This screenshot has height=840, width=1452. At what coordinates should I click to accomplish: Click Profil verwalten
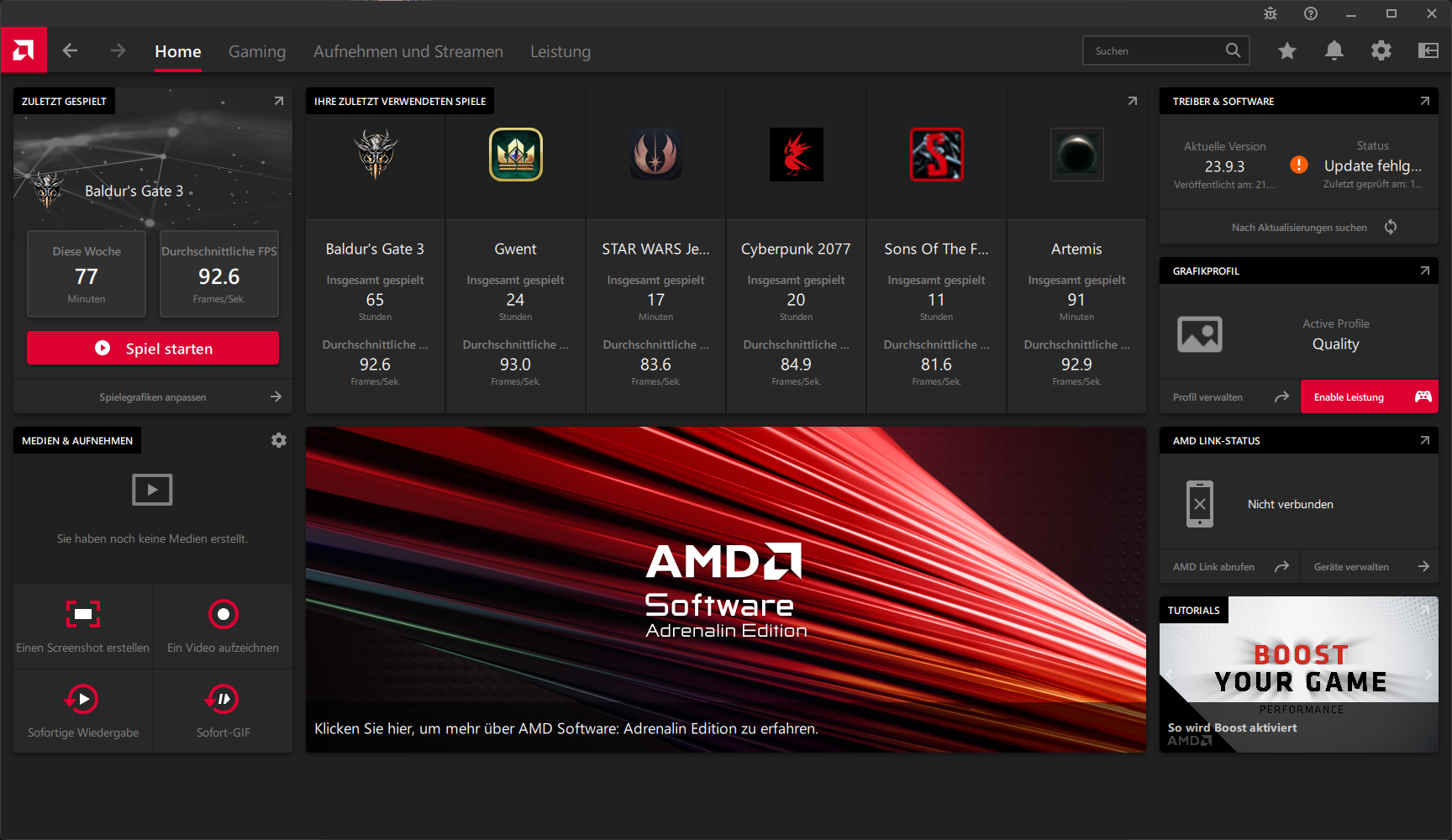[x=1230, y=396]
